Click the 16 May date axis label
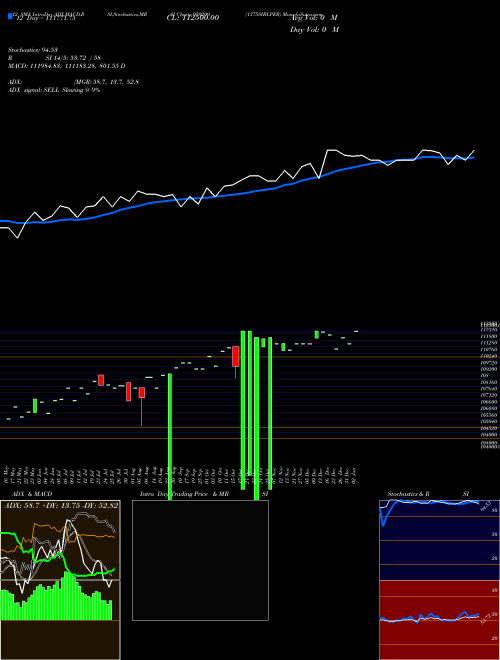The image size is (500, 660). point(6,475)
